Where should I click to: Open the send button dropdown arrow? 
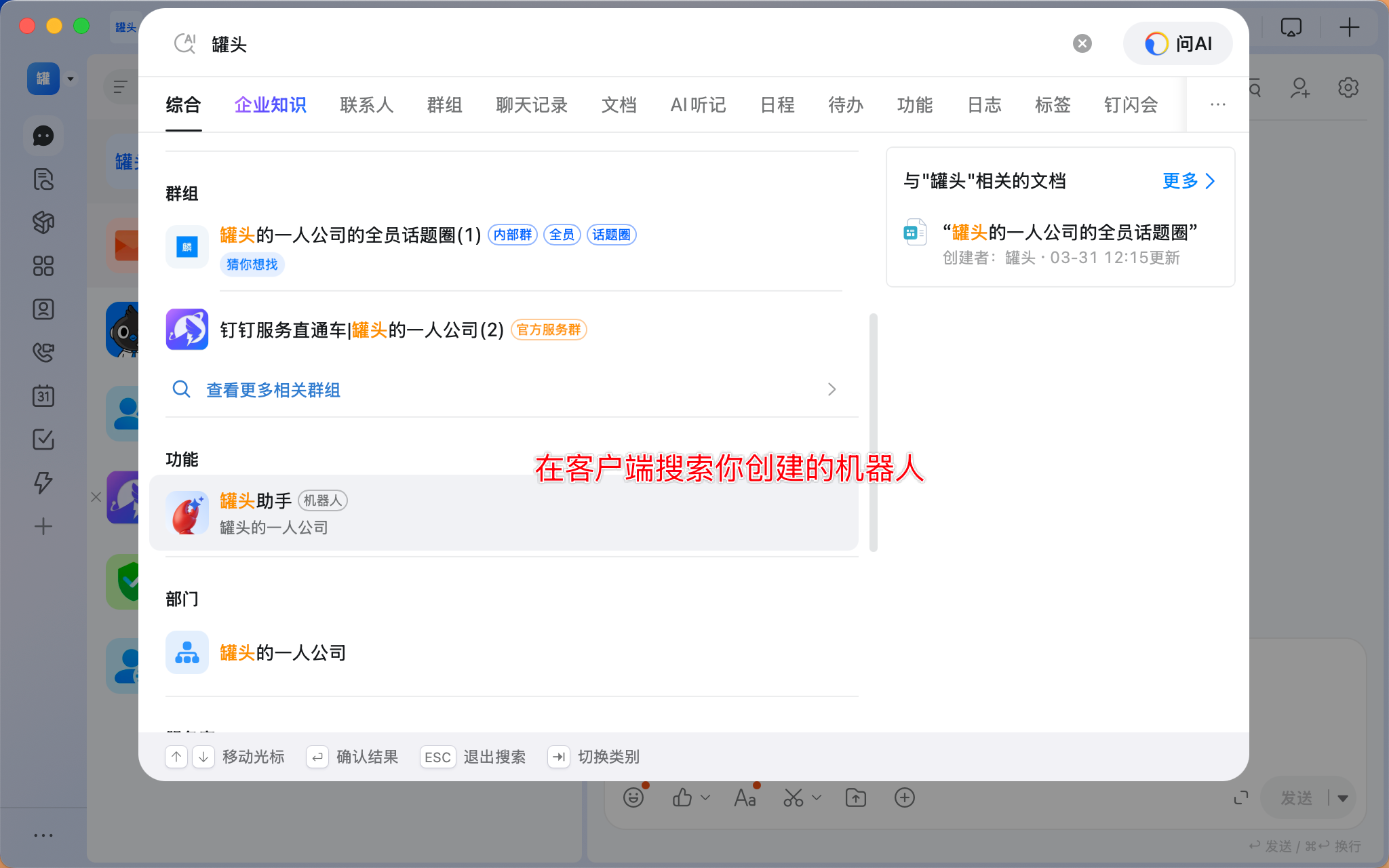pyautogui.click(x=1343, y=798)
